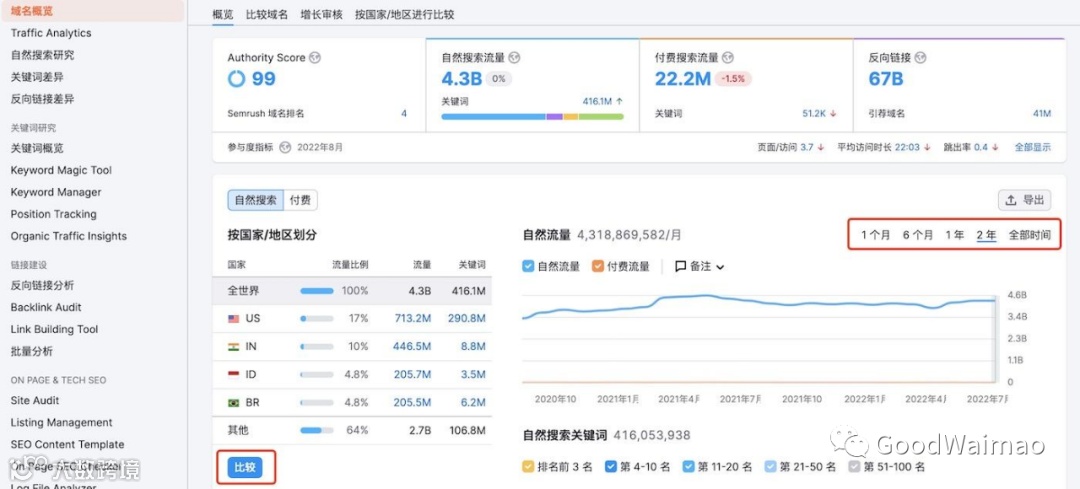The width and height of the screenshot is (1080, 489).
Task: Switch to 自然搜索 toggle
Action: coord(256,200)
